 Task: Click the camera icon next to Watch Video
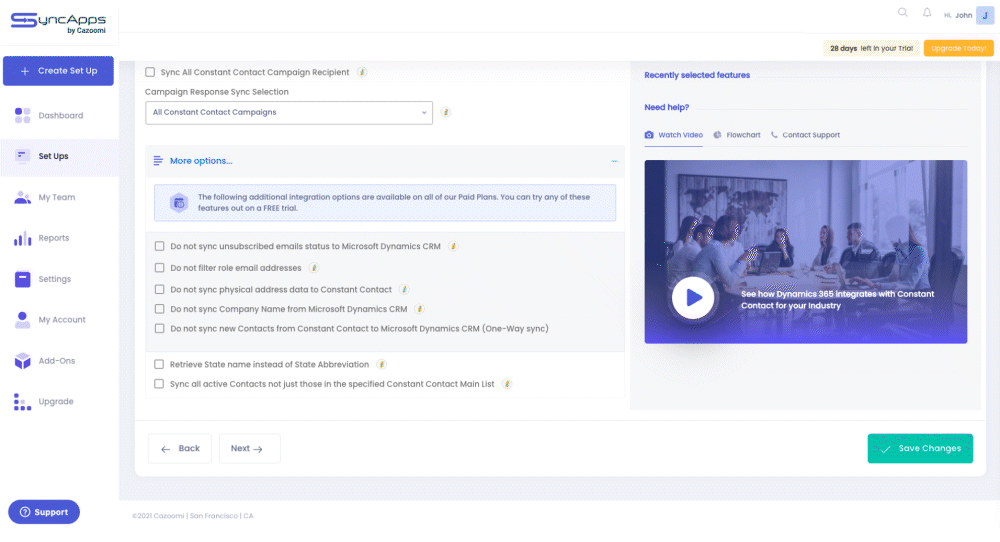pyautogui.click(x=649, y=135)
